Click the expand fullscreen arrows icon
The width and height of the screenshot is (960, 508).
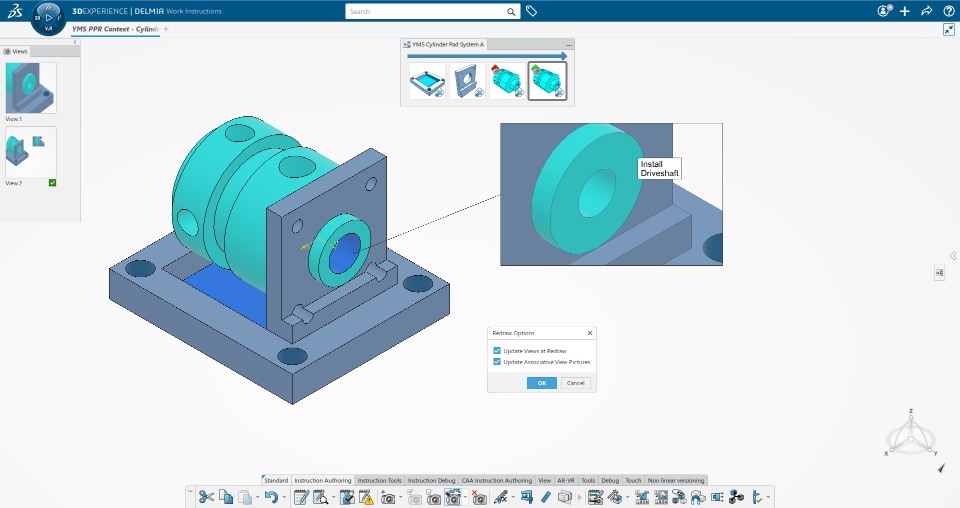949,29
